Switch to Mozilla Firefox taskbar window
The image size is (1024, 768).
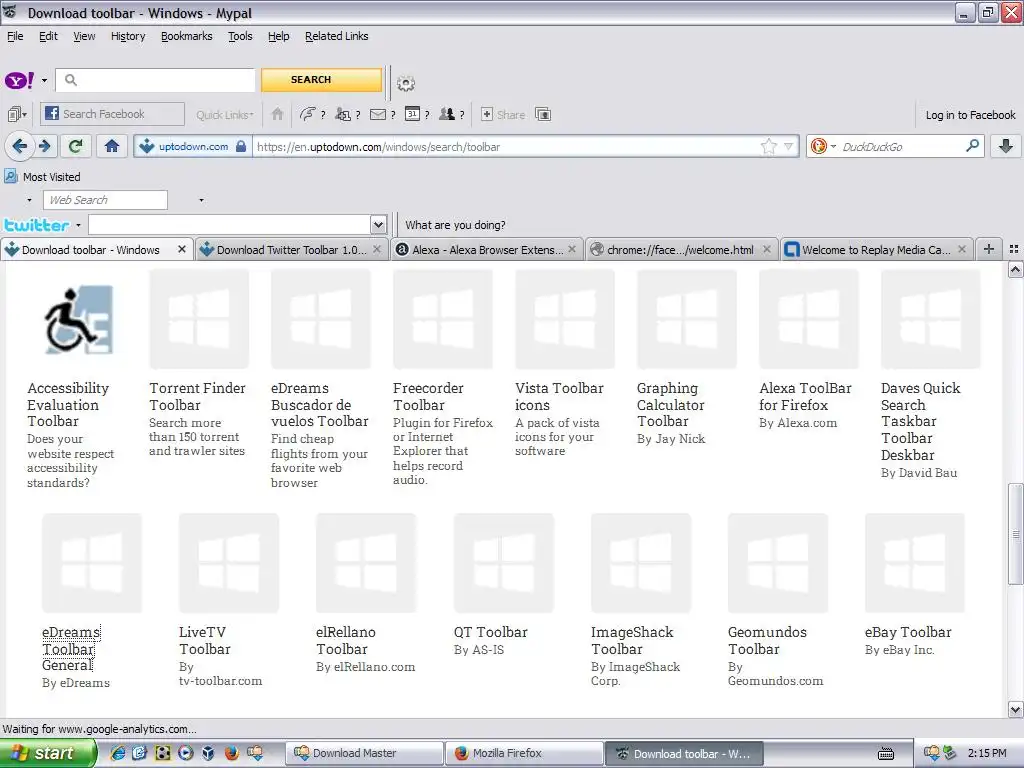click(x=524, y=753)
